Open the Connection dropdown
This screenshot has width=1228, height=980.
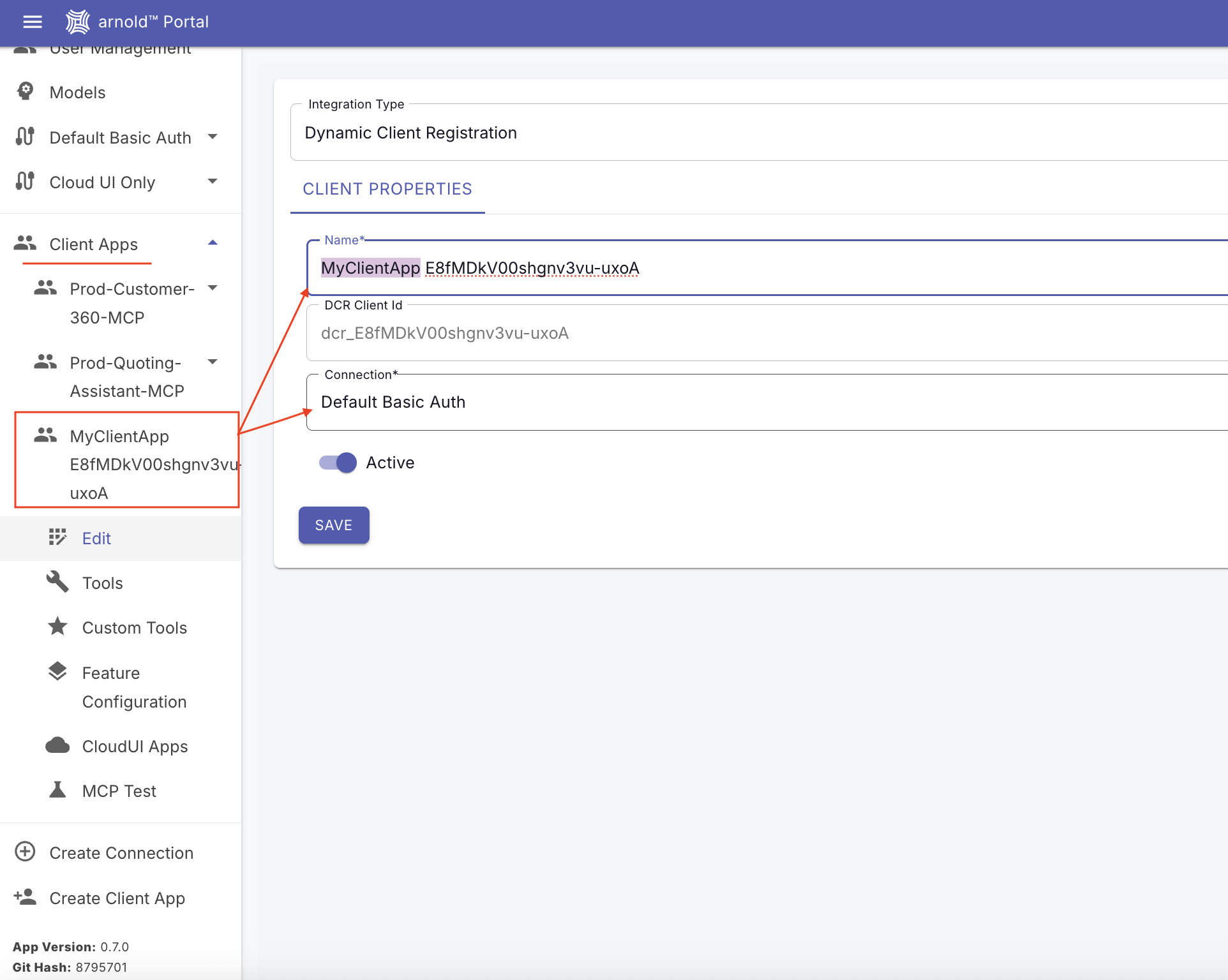point(767,402)
